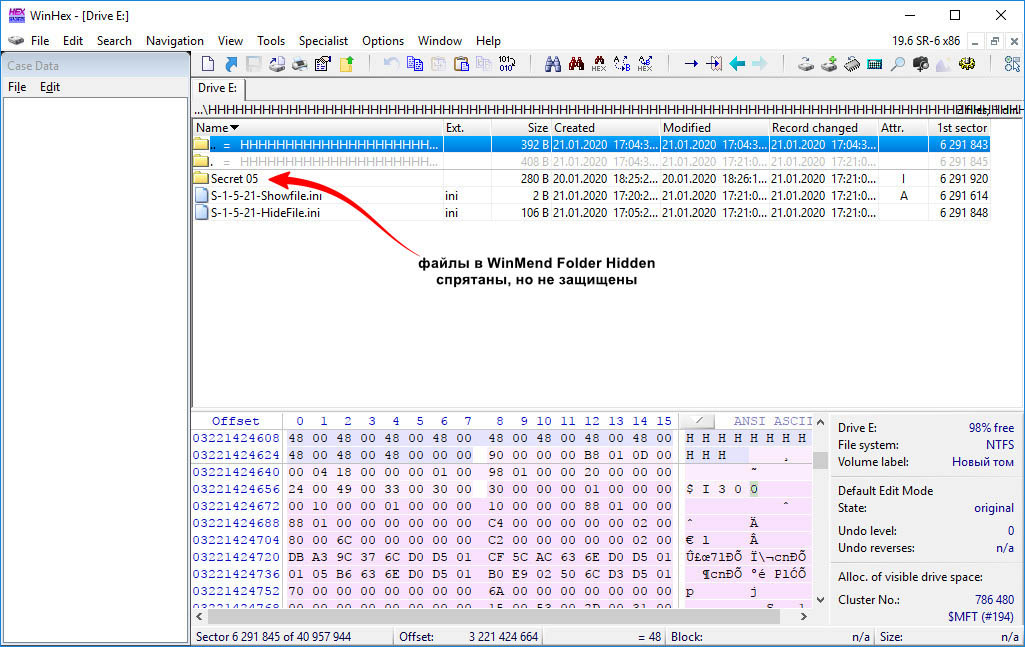The height and width of the screenshot is (647, 1025).
Task: Sort by the Ext. column header
Action: tap(467, 127)
